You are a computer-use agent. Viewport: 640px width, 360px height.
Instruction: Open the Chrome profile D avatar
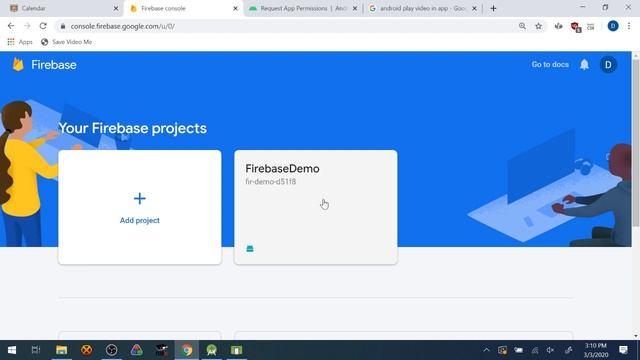(x=613, y=26)
